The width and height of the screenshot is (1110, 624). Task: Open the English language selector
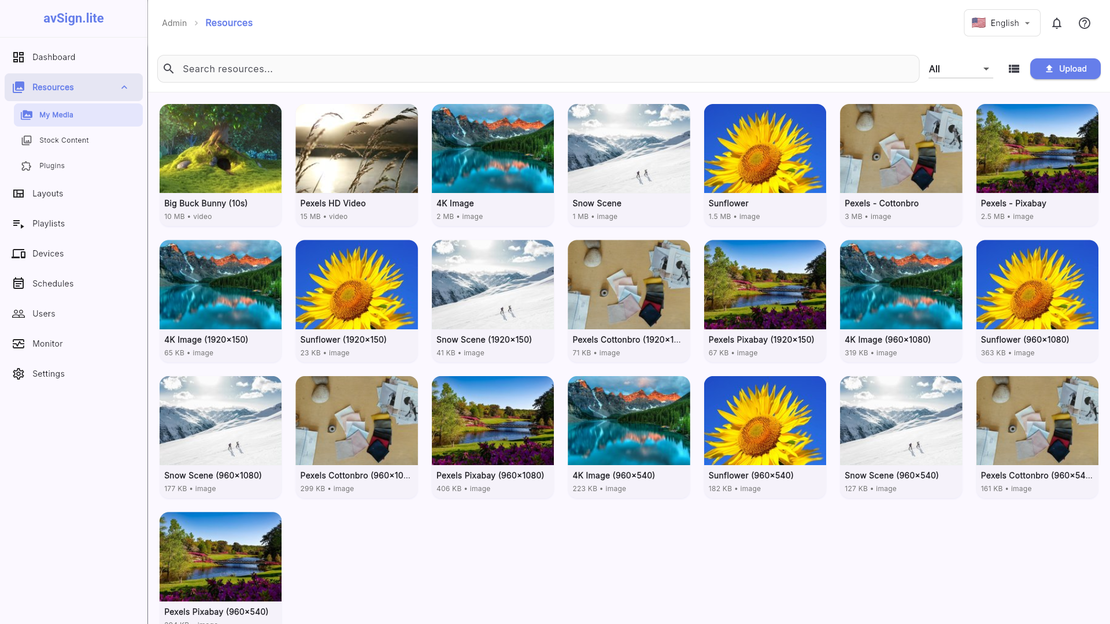point(1001,22)
